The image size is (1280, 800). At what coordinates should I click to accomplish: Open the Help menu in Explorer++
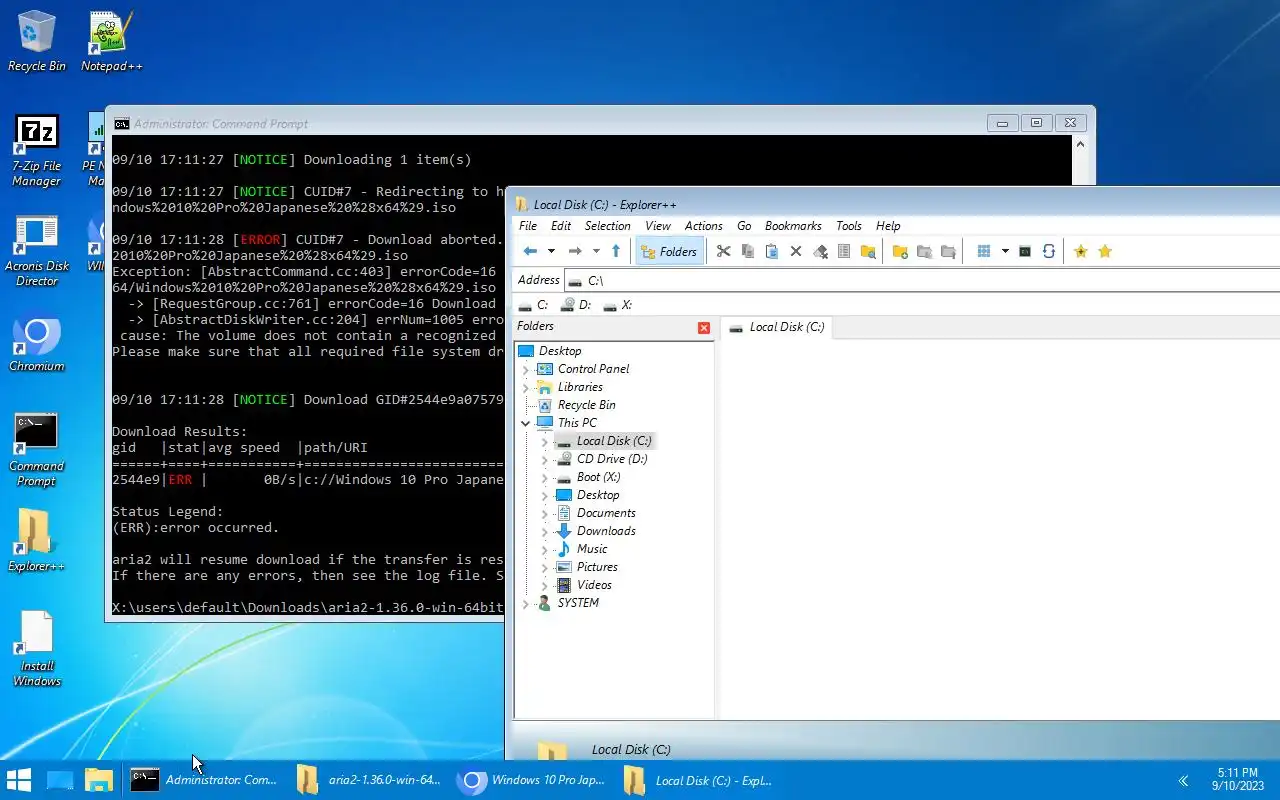pos(888,226)
